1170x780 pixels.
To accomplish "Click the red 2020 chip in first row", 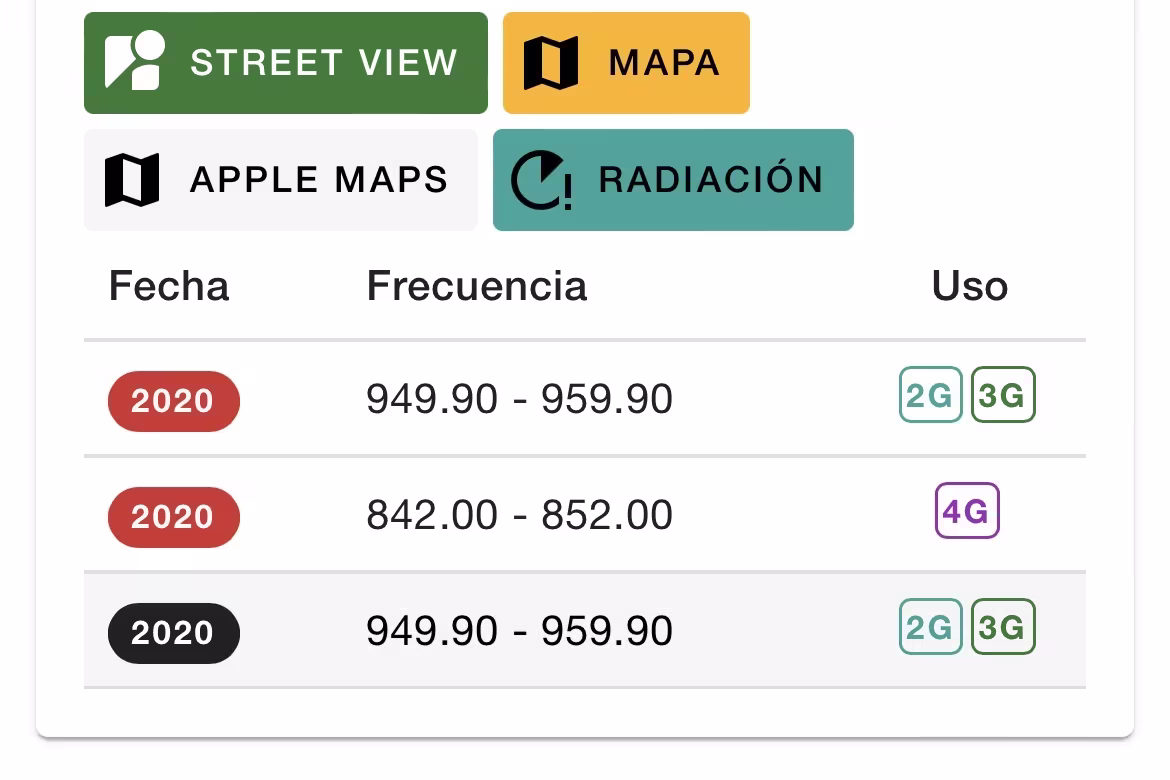I will pyautogui.click(x=174, y=401).
